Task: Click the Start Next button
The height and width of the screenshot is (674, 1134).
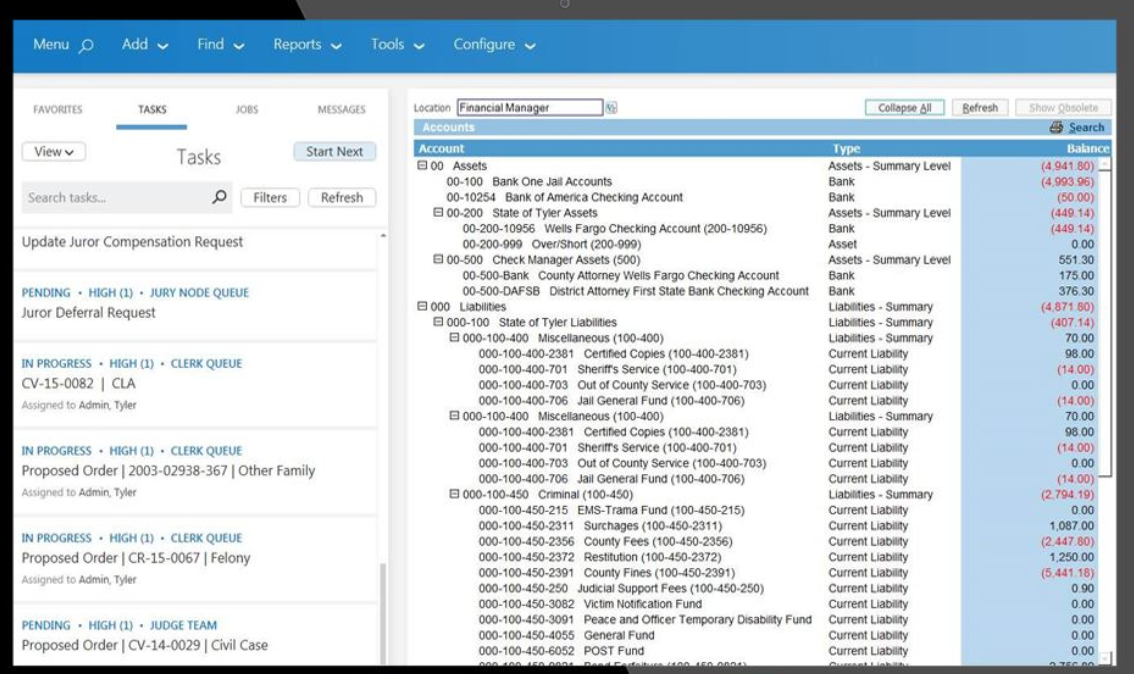Action: (x=334, y=152)
